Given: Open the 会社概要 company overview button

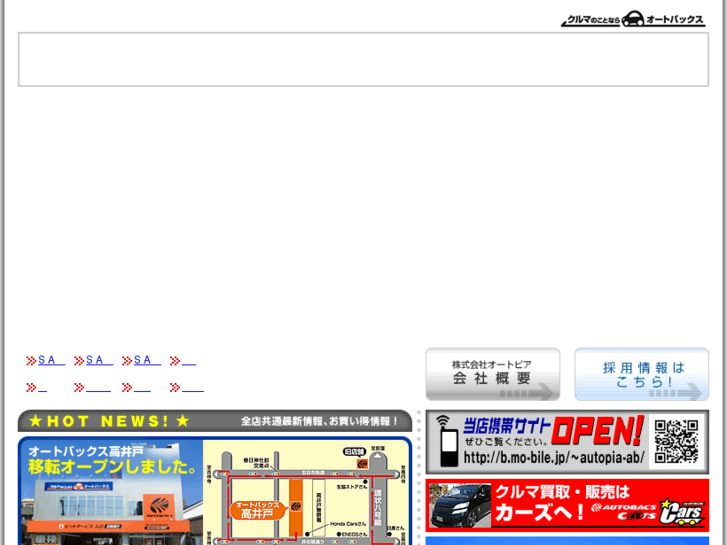Looking at the screenshot, I should (492, 374).
